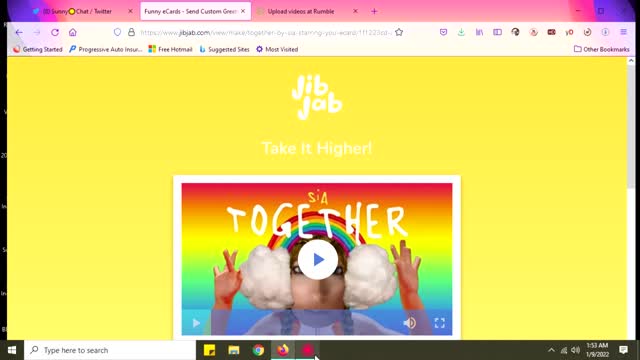Open Progressive Auto Insurance bookmark
Viewport: 640px width, 360px height.
point(106,49)
